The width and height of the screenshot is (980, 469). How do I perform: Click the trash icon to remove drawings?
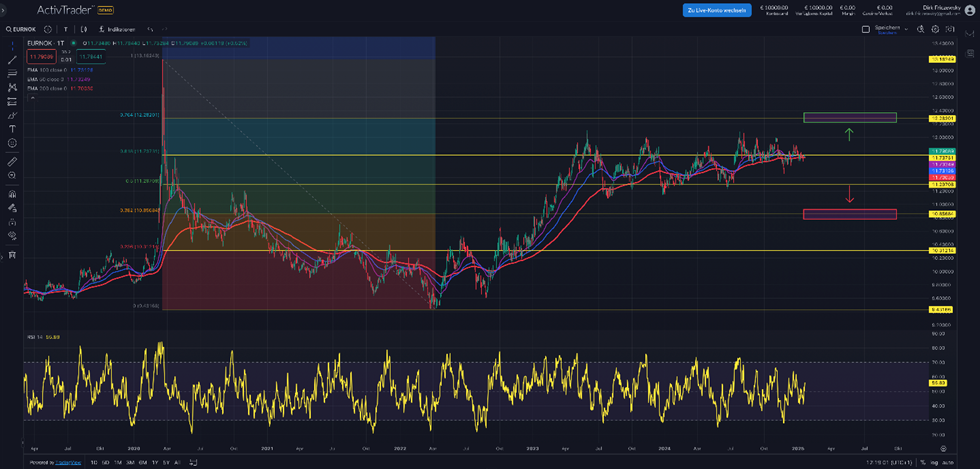(12, 255)
